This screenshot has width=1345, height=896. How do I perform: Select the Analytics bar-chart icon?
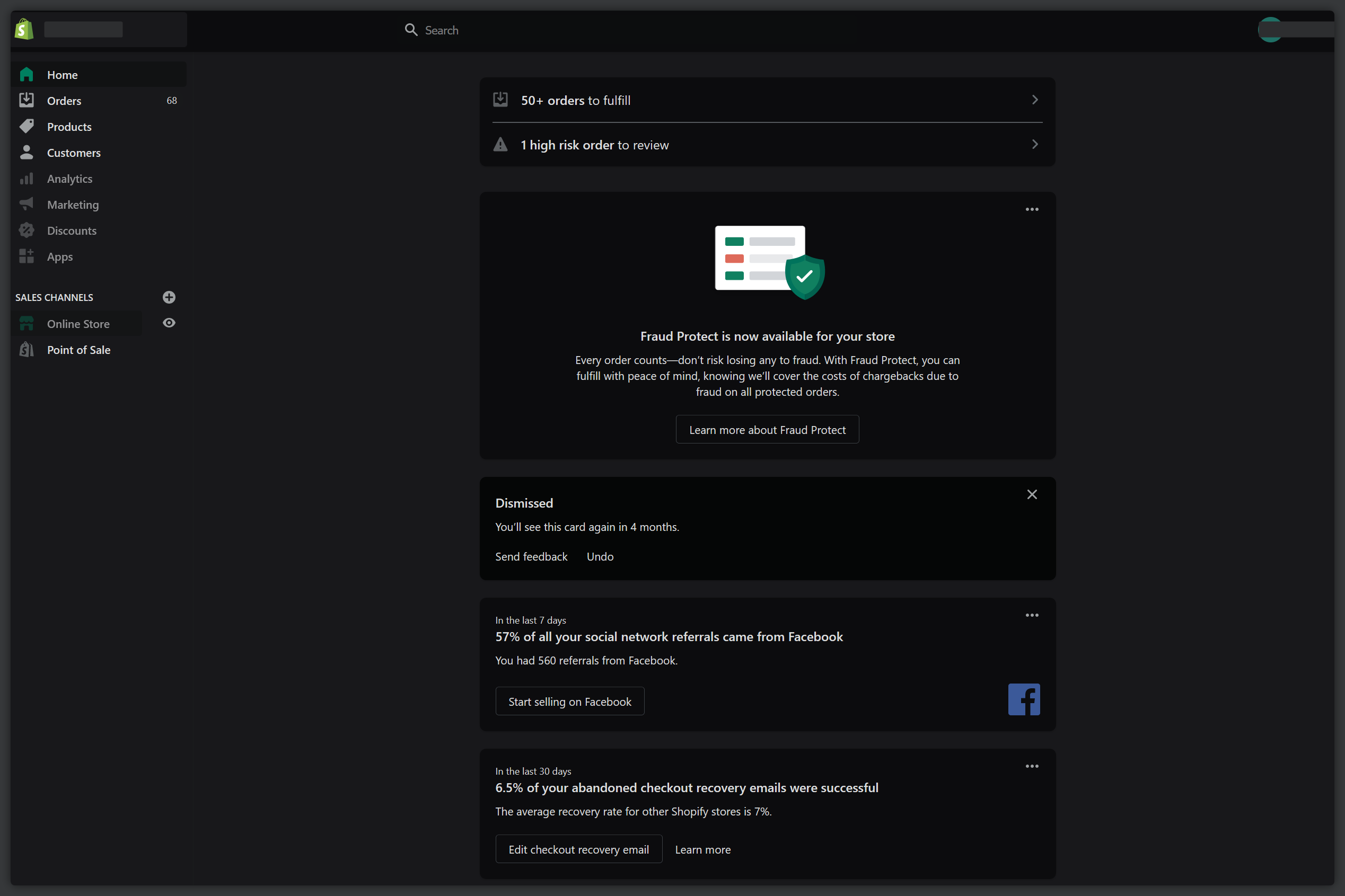tap(27, 178)
